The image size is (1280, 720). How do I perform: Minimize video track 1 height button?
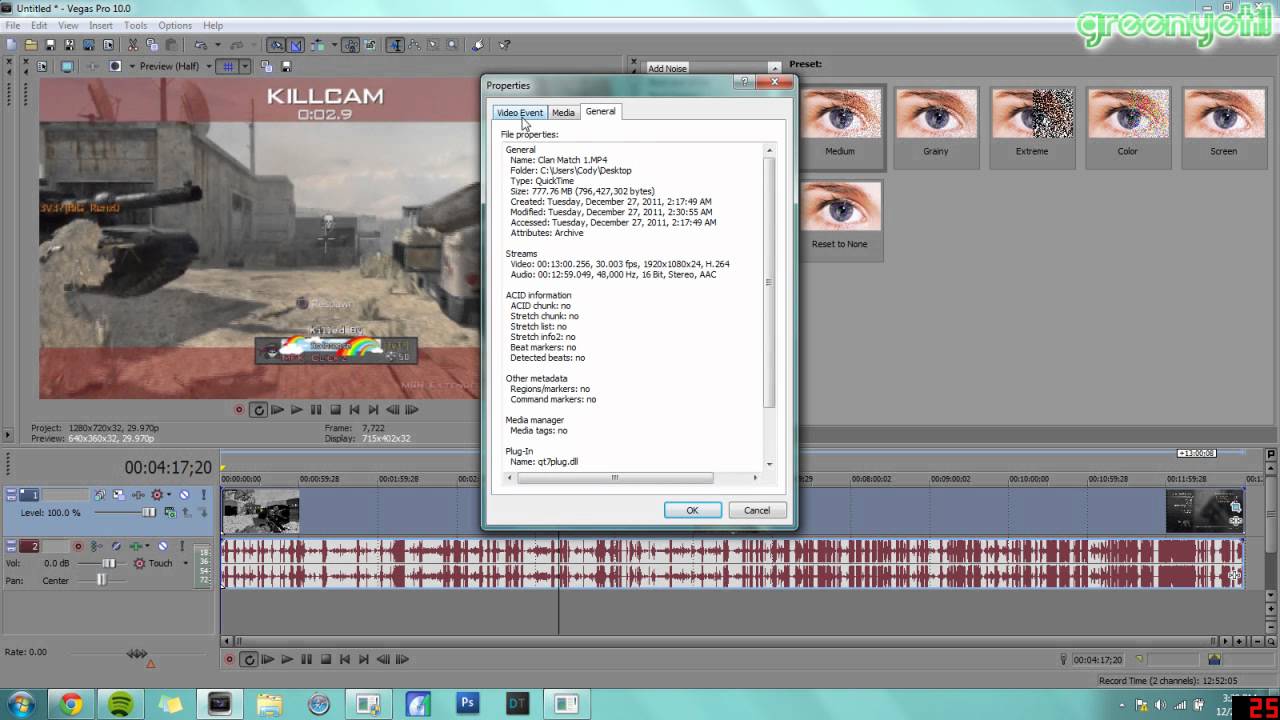point(11,491)
